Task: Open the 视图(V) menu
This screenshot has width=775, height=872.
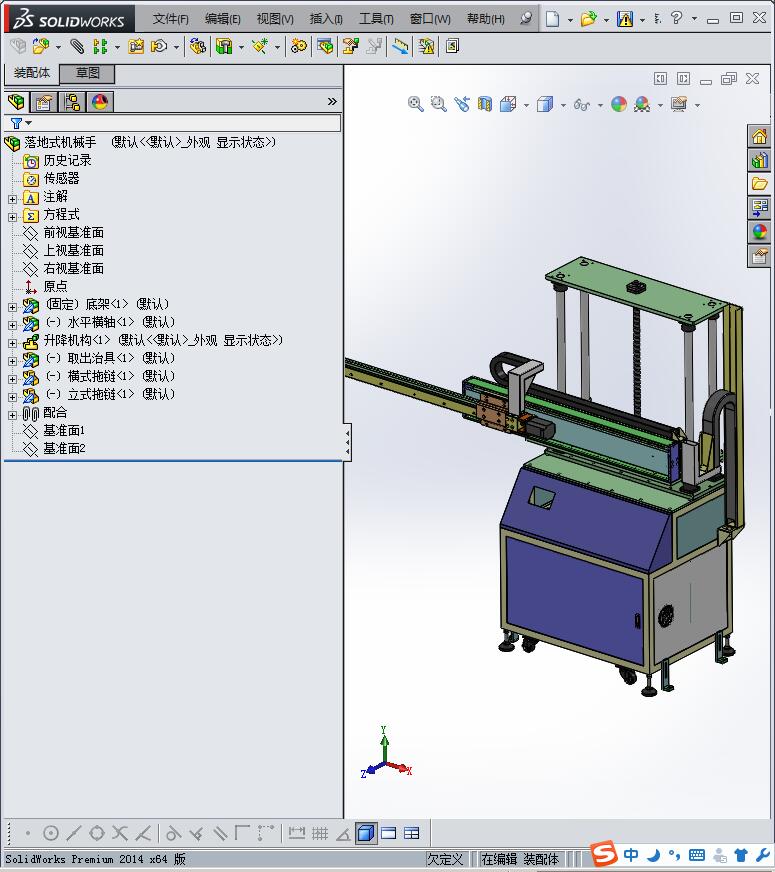Action: (x=275, y=19)
